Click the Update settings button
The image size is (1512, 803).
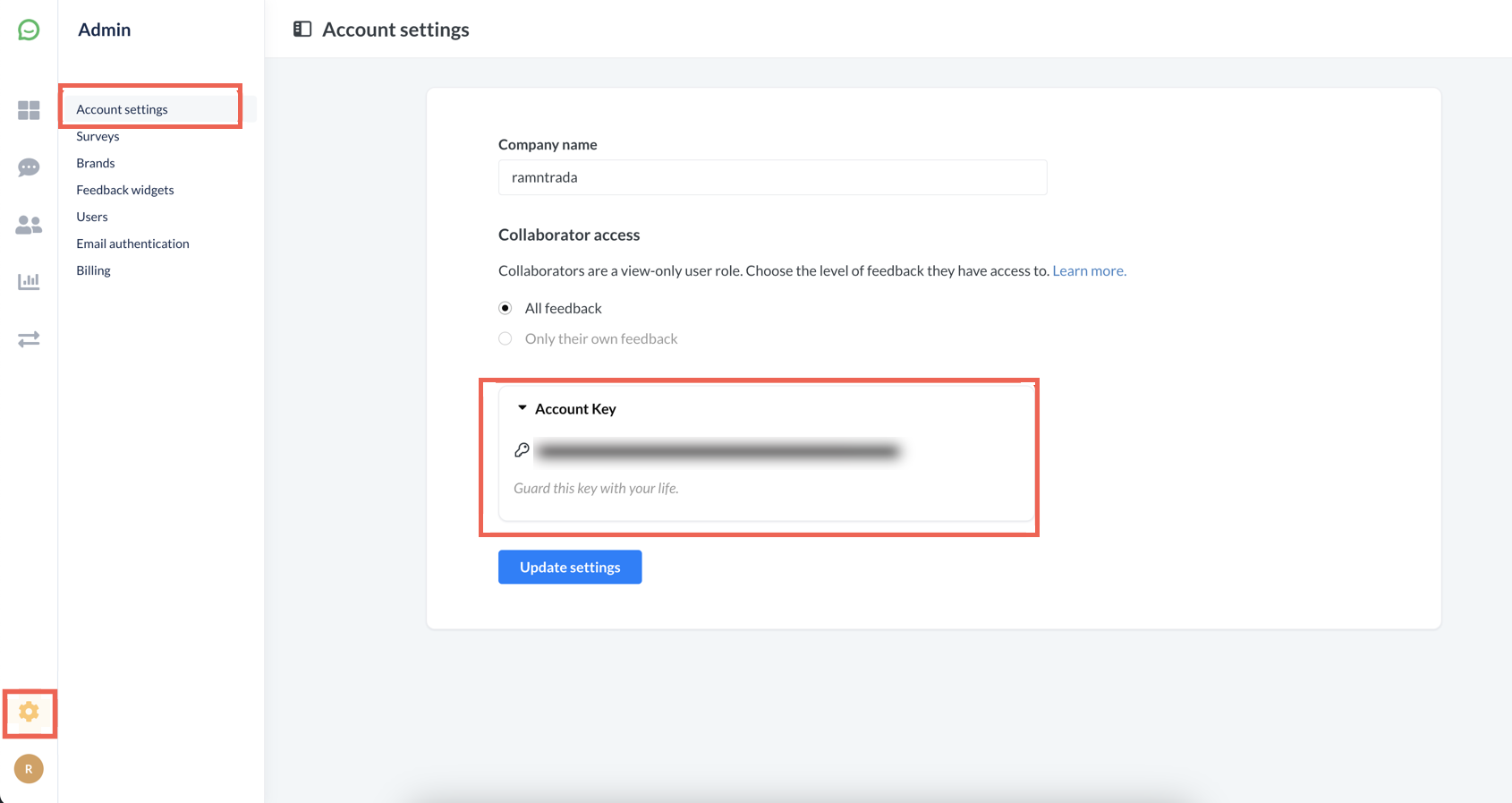pyautogui.click(x=570, y=567)
